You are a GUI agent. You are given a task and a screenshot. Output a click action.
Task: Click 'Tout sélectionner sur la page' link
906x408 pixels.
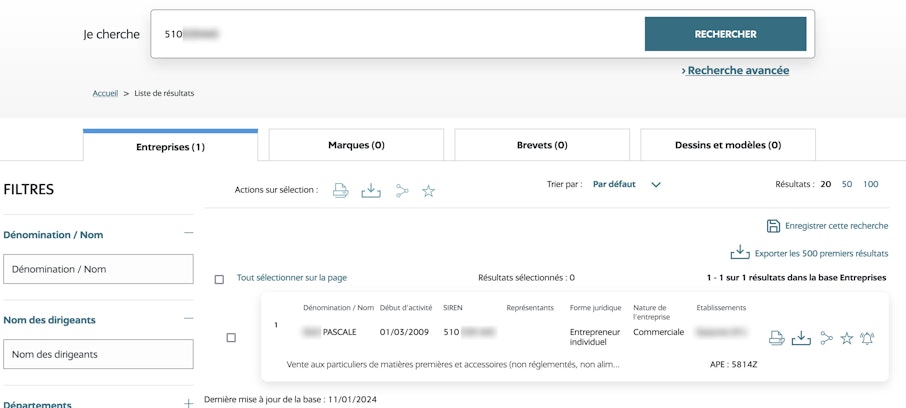[292, 277]
